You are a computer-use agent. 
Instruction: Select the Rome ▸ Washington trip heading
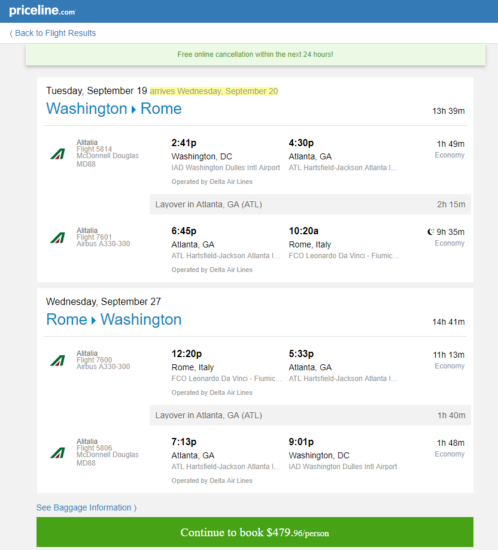[x=114, y=320]
